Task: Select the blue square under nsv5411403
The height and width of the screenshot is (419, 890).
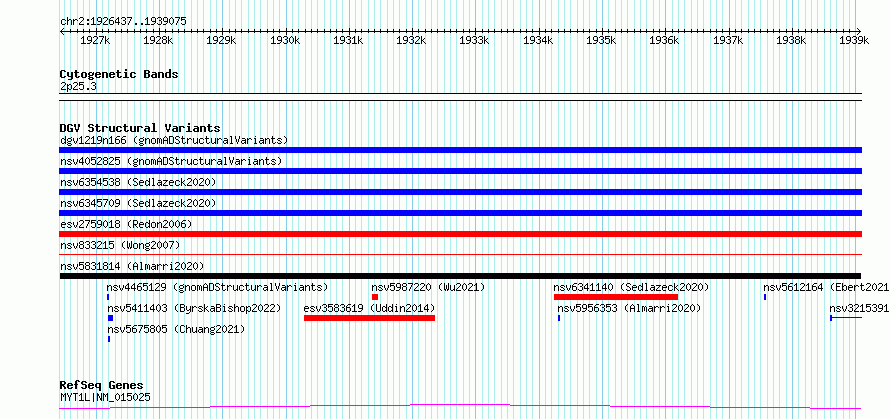Action: pyautogui.click(x=110, y=318)
